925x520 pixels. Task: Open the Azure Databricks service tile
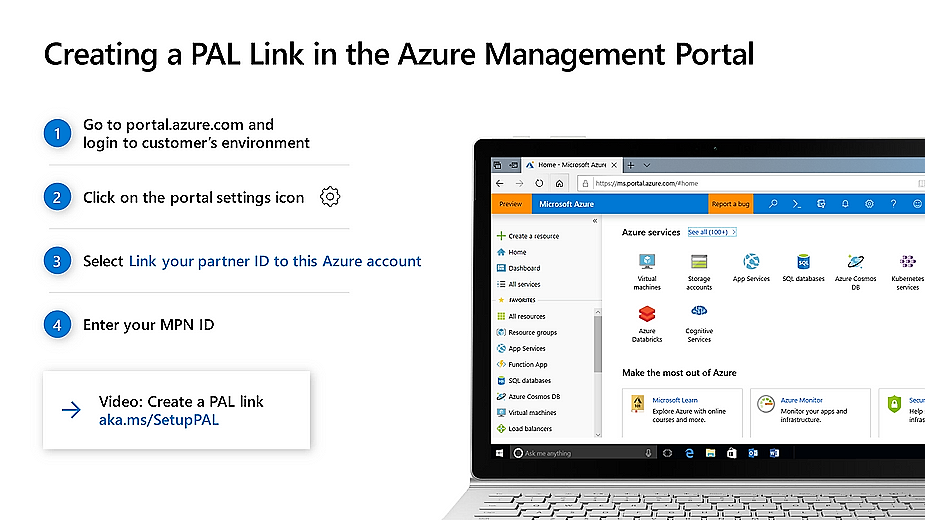[x=647, y=324]
